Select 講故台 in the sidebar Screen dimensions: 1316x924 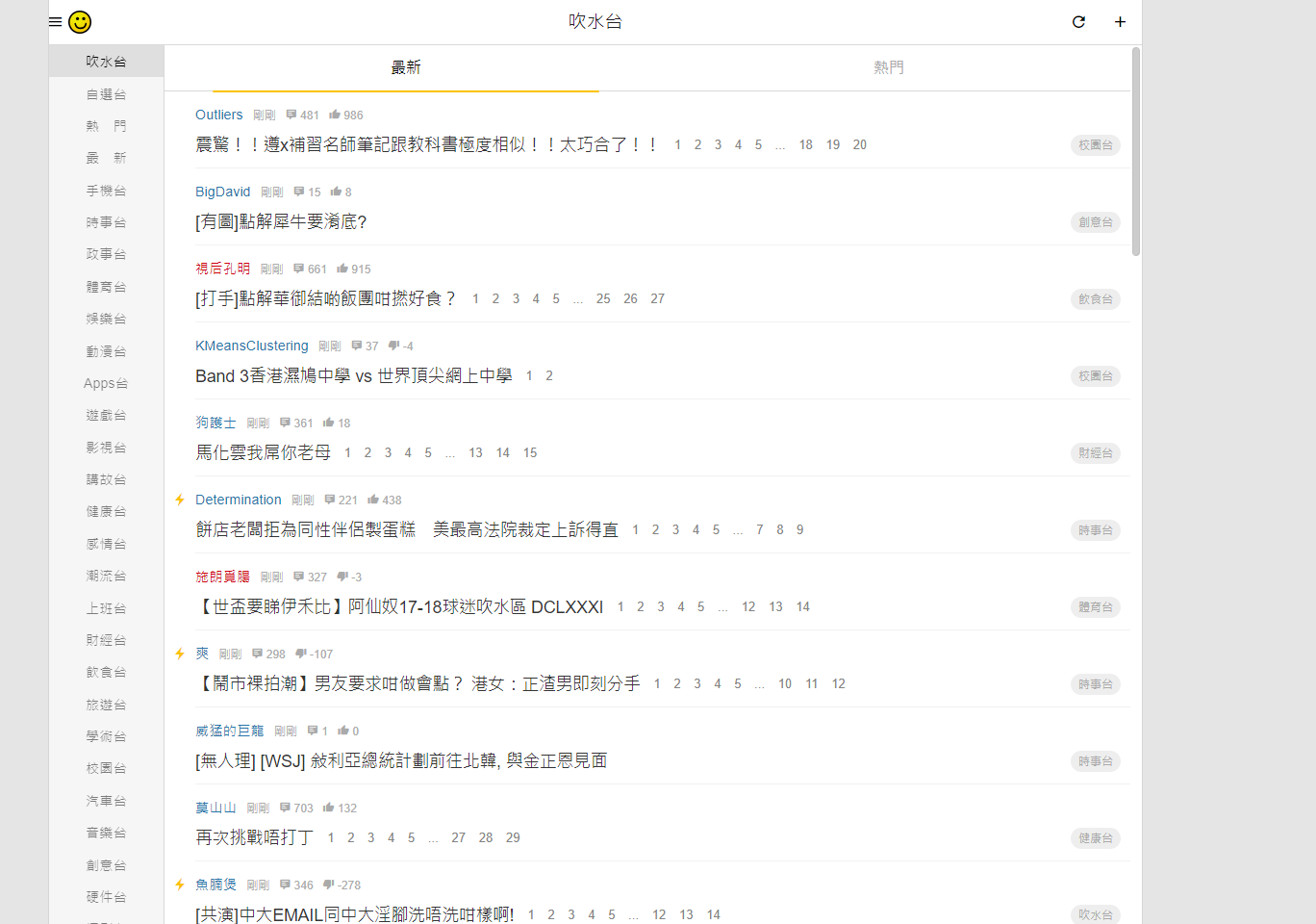coord(106,479)
